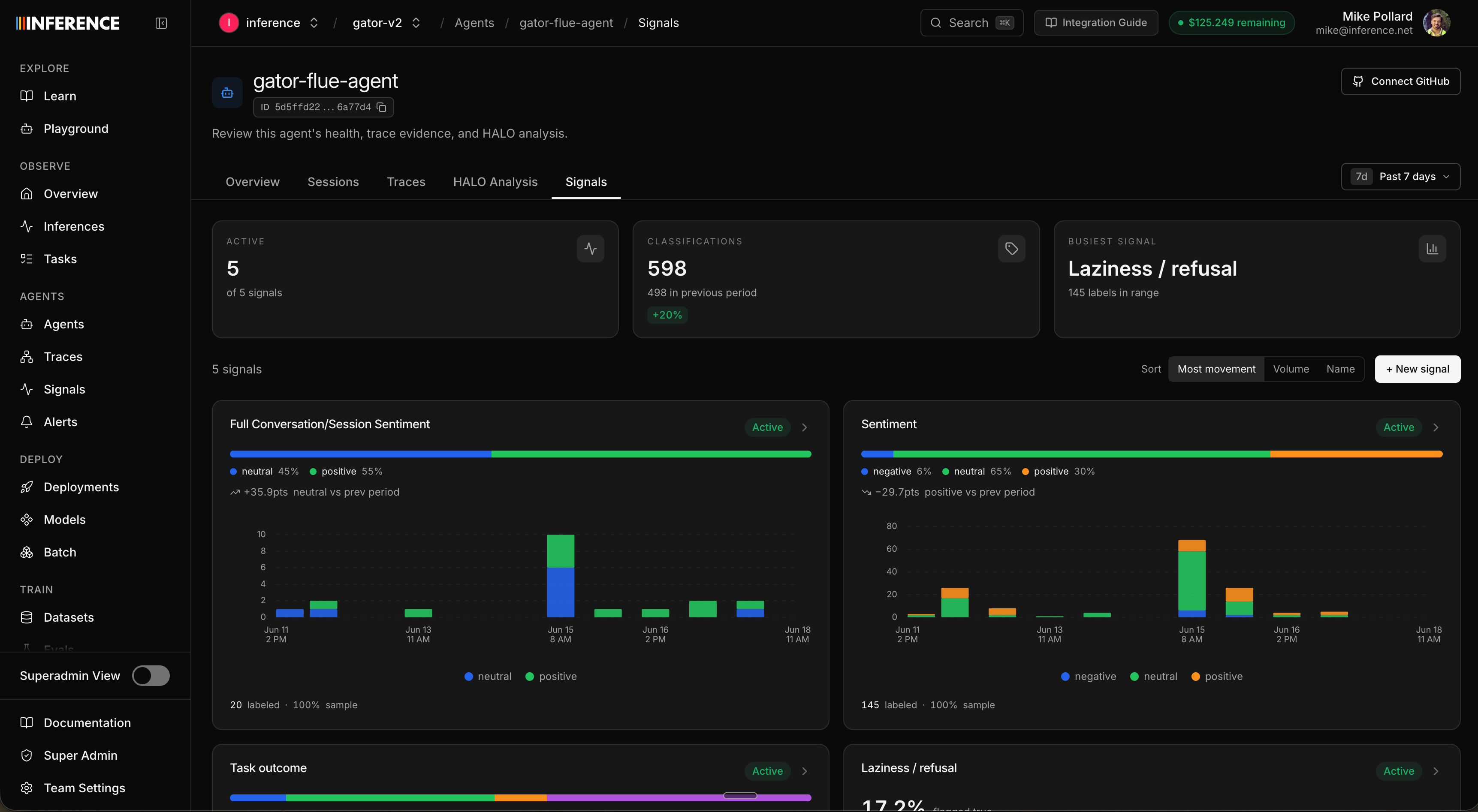Sort signals by Most movement
The width and height of the screenshot is (1478, 812).
coord(1216,369)
